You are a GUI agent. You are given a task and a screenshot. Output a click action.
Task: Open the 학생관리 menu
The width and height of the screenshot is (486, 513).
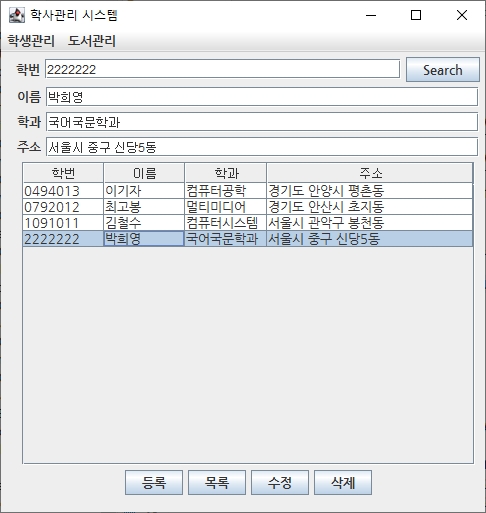[31, 41]
